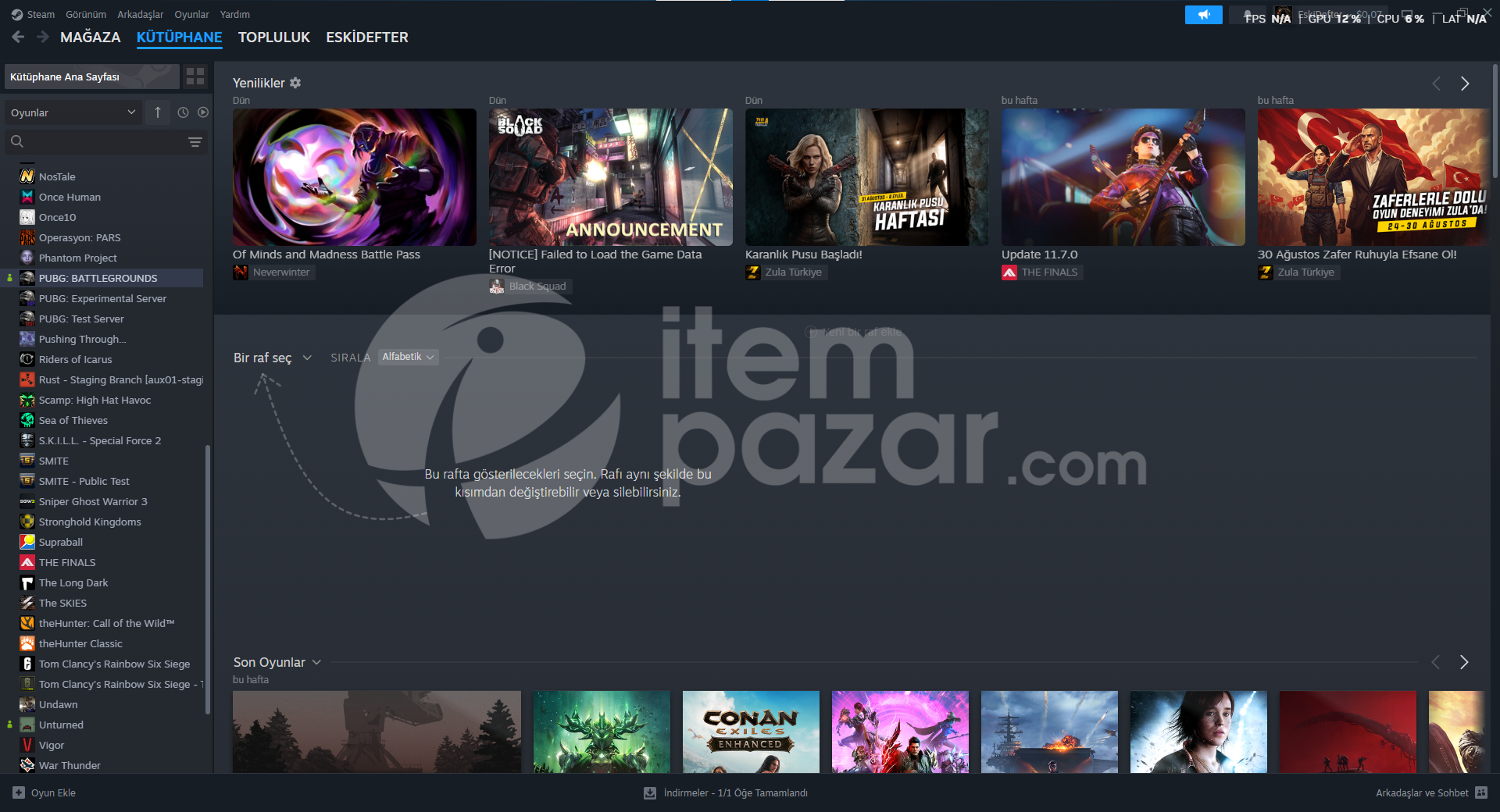This screenshot has width=1500, height=812.
Task: Click Zula Türkiye icon under Karanlık Pusu
Action: [753, 272]
